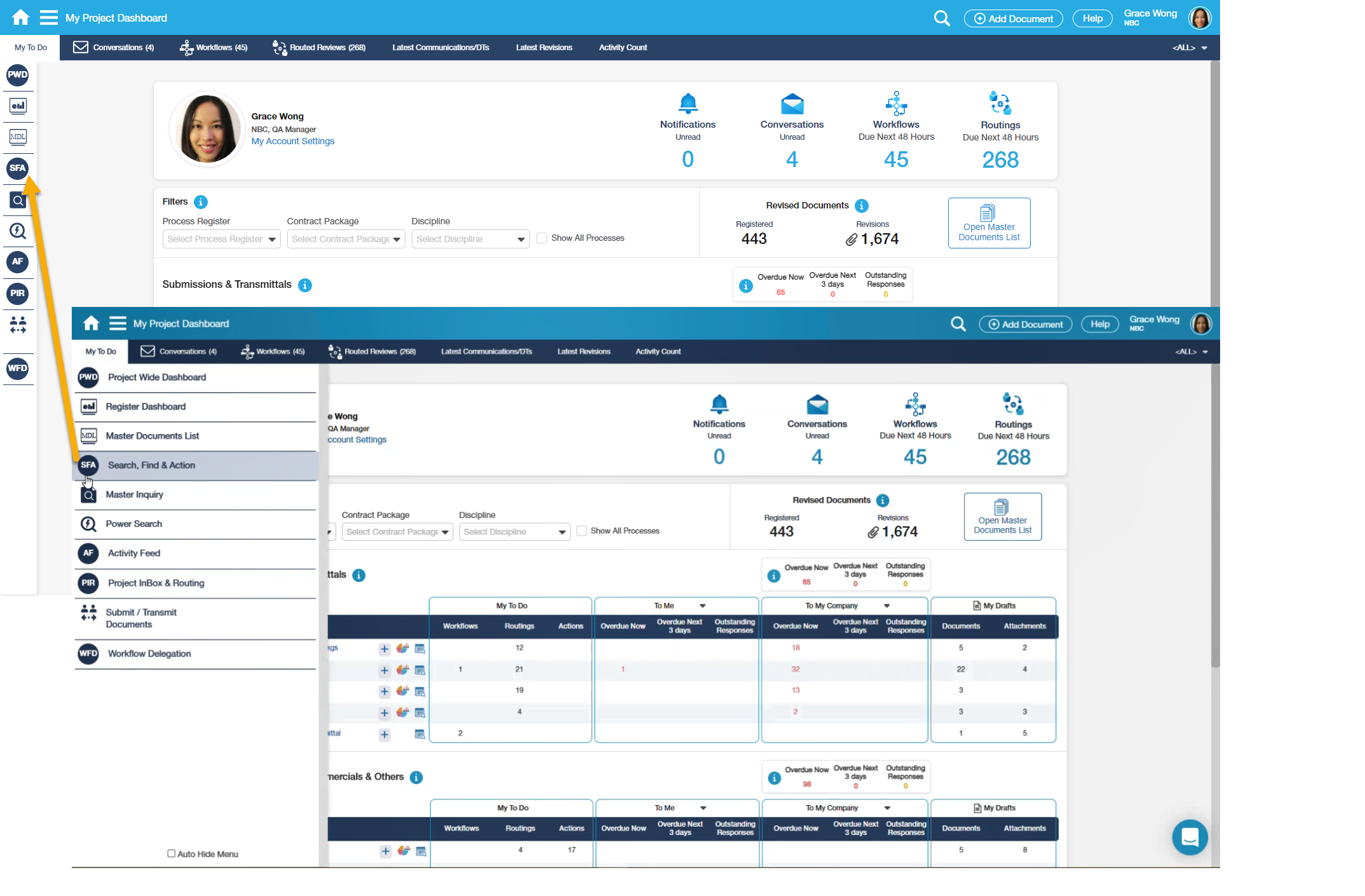The image size is (1365, 896).
Task: Open the Activity Feed AF icon in sidebar
Action: 18,261
